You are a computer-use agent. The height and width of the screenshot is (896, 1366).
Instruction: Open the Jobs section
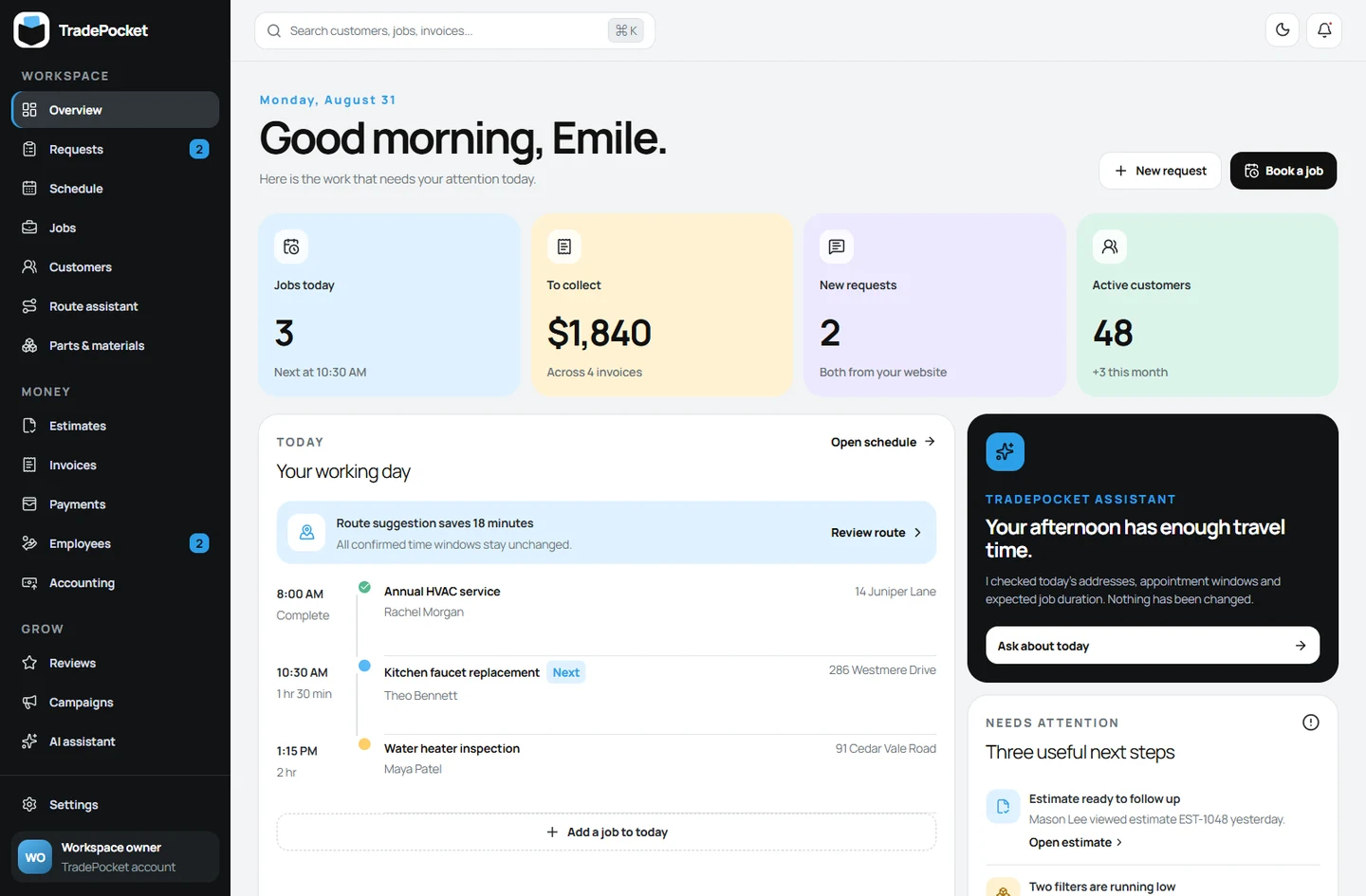[x=115, y=228]
